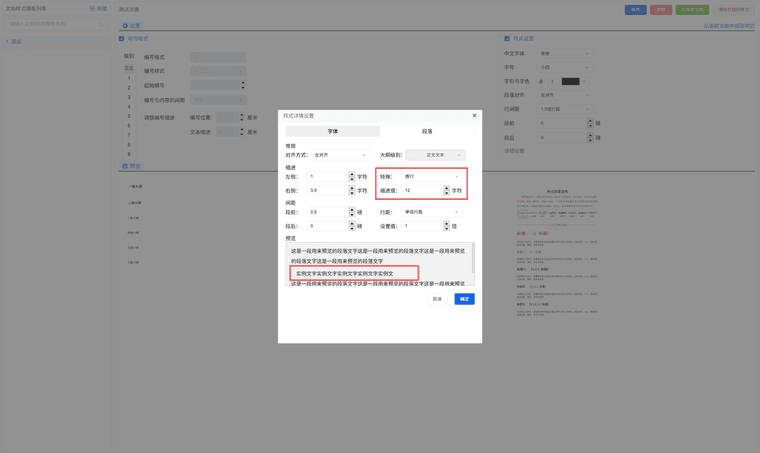
Task: Toggle the bold B button in 字形与字色
Action: point(541,81)
